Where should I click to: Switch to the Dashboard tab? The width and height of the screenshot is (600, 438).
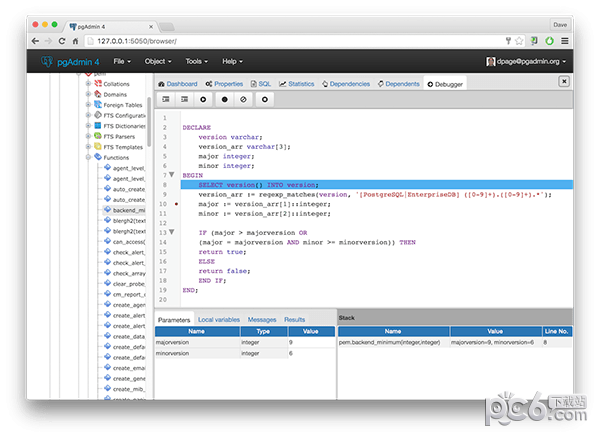pyautogui.click(x=178, y=84)
